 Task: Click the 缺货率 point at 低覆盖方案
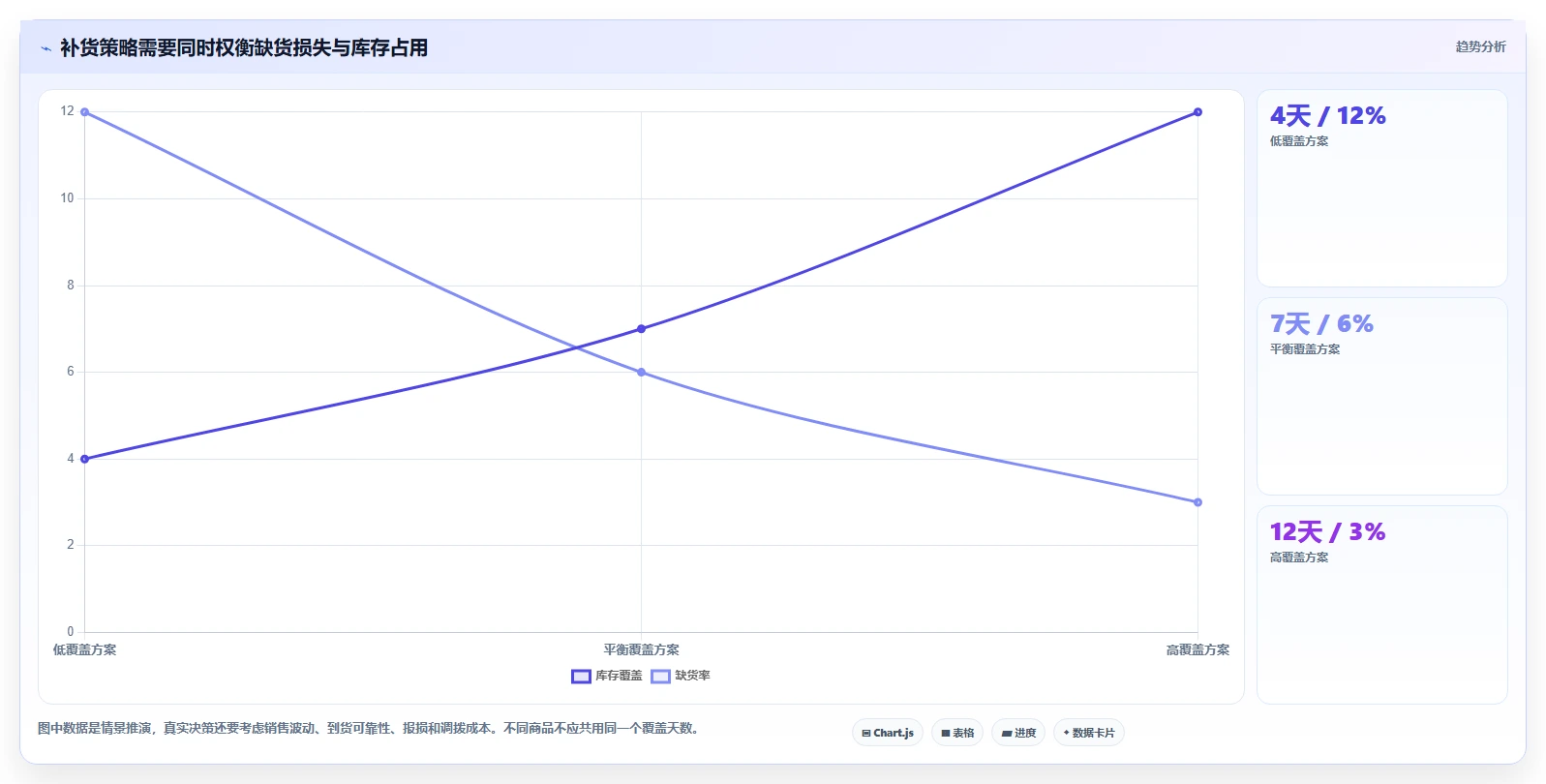84,112
